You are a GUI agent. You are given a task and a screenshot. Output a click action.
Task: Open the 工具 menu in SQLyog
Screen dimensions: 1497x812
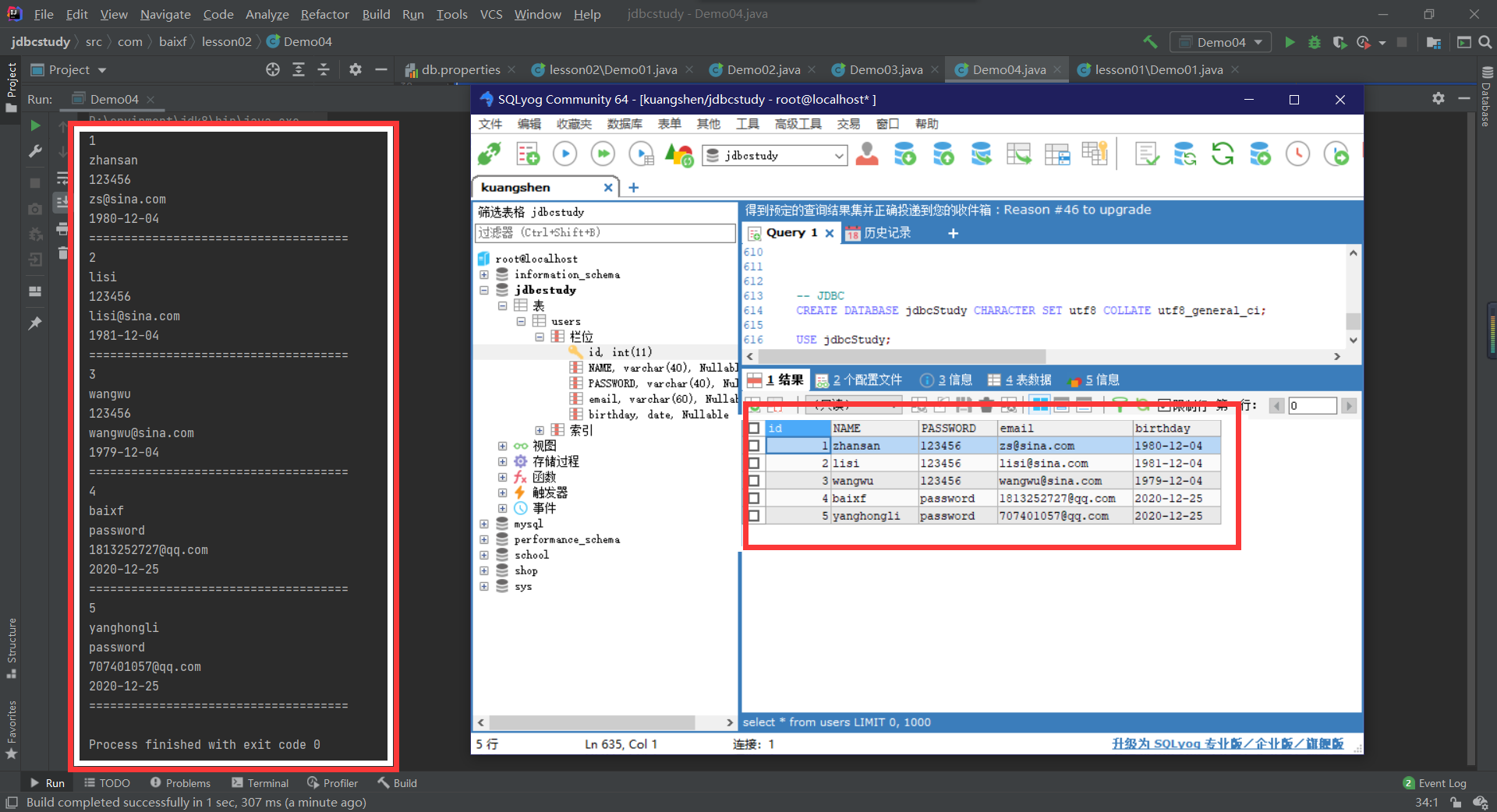(747, 124)
